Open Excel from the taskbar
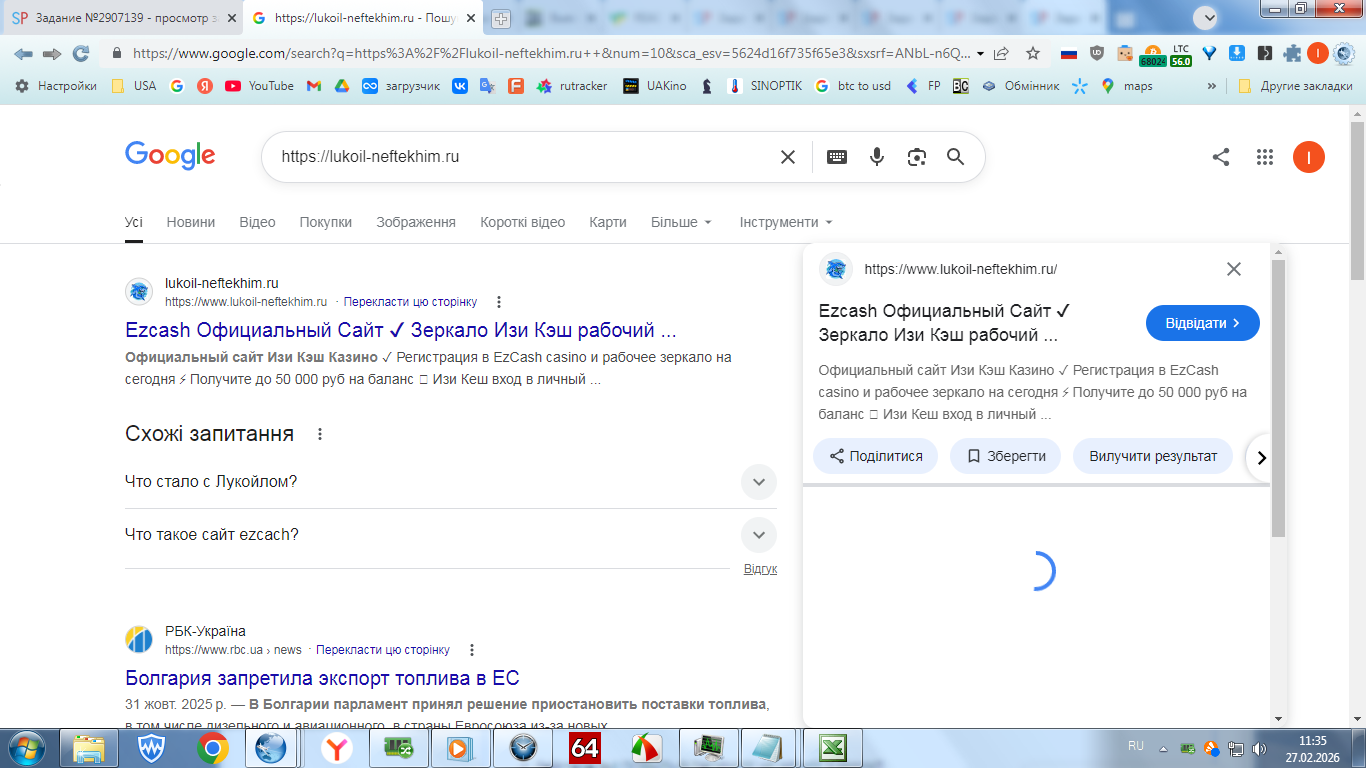Image resolution: width=1366 pixels, height=768 pixels. click(833, 748)
